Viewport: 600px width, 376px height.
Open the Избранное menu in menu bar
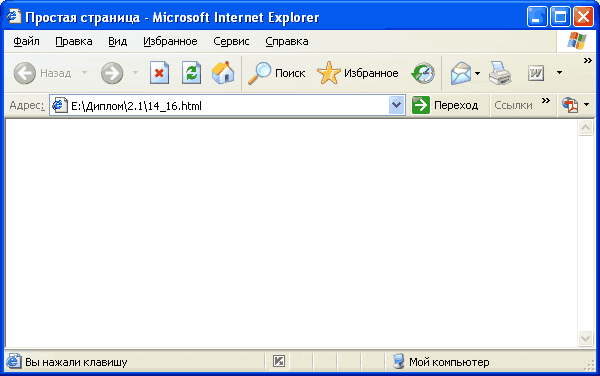pos(170,41)
